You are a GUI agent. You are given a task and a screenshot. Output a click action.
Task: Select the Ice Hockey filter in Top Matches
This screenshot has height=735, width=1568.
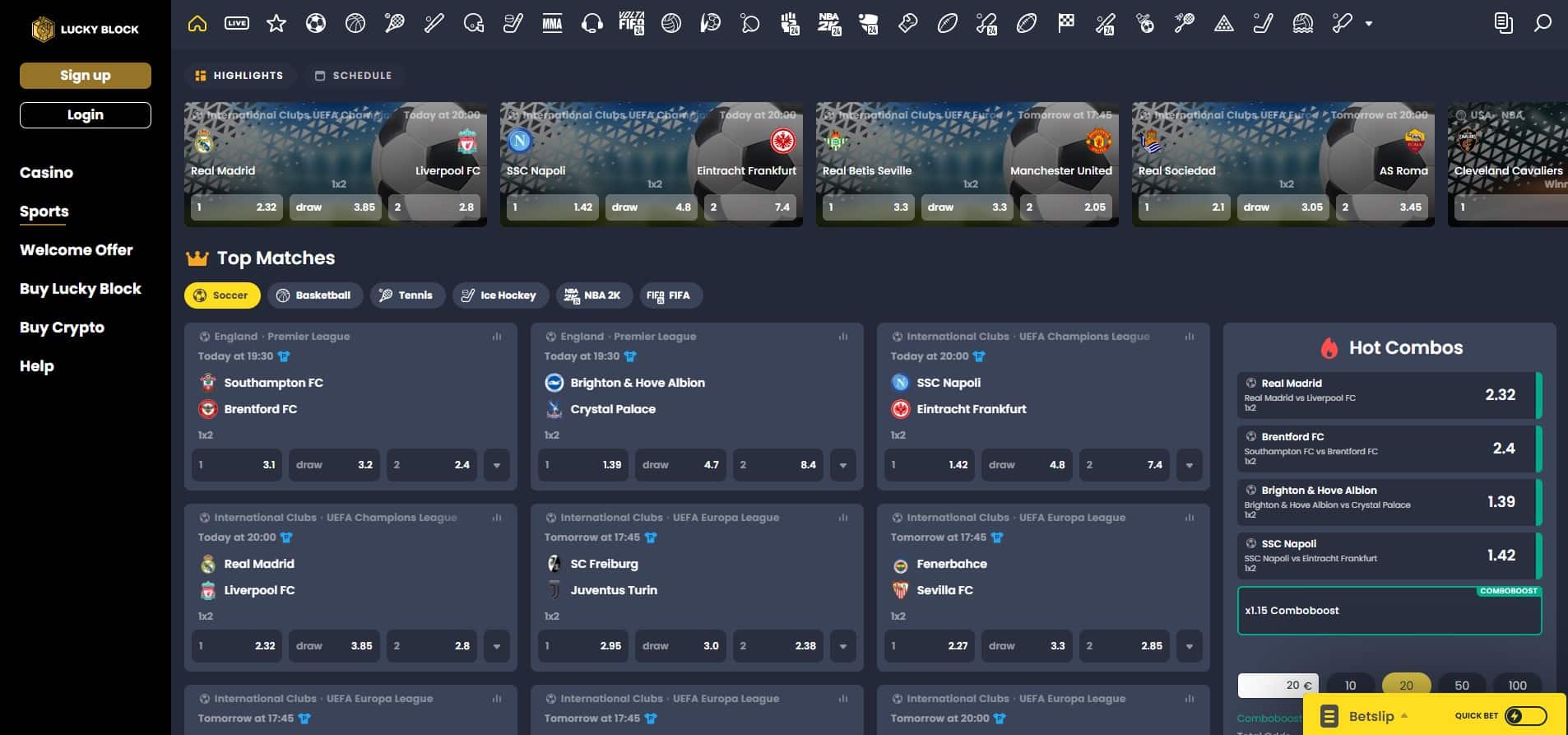coord(500,295)
